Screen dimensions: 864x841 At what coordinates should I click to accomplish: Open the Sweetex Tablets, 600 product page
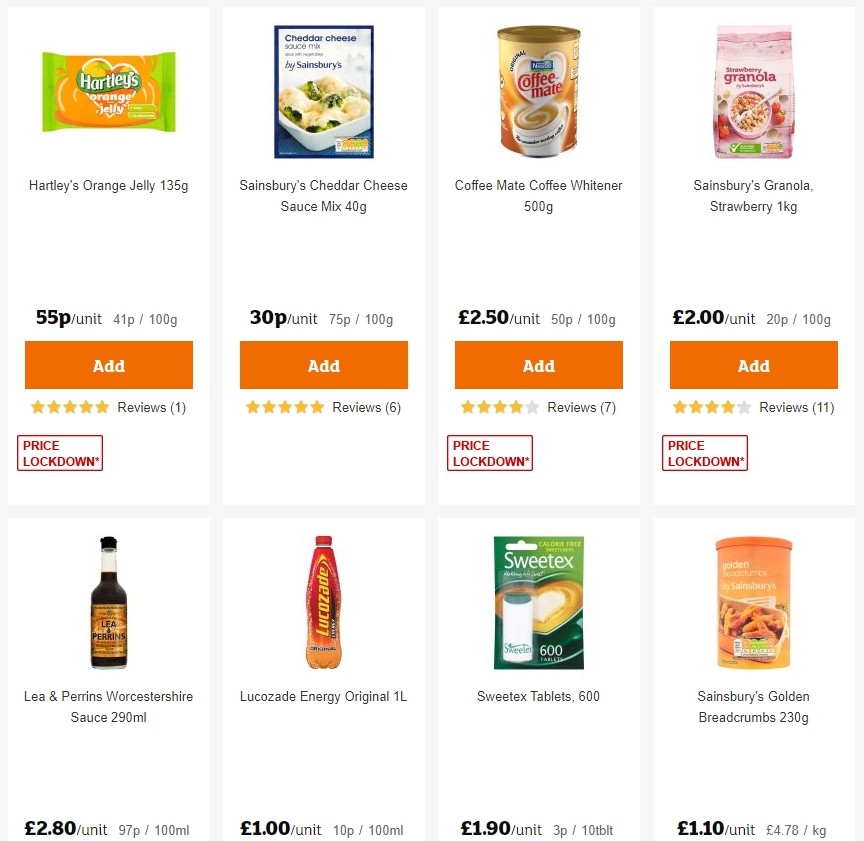538,696
